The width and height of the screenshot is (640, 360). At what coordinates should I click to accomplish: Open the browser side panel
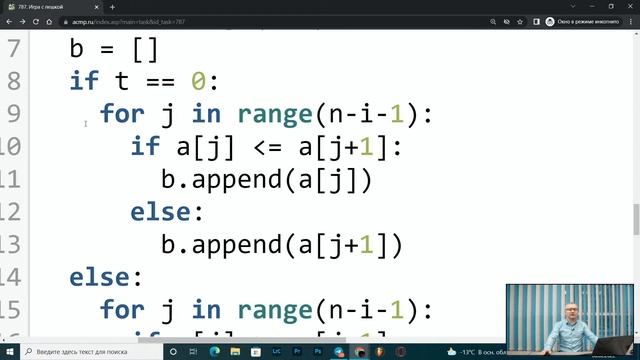pos(536,22)
